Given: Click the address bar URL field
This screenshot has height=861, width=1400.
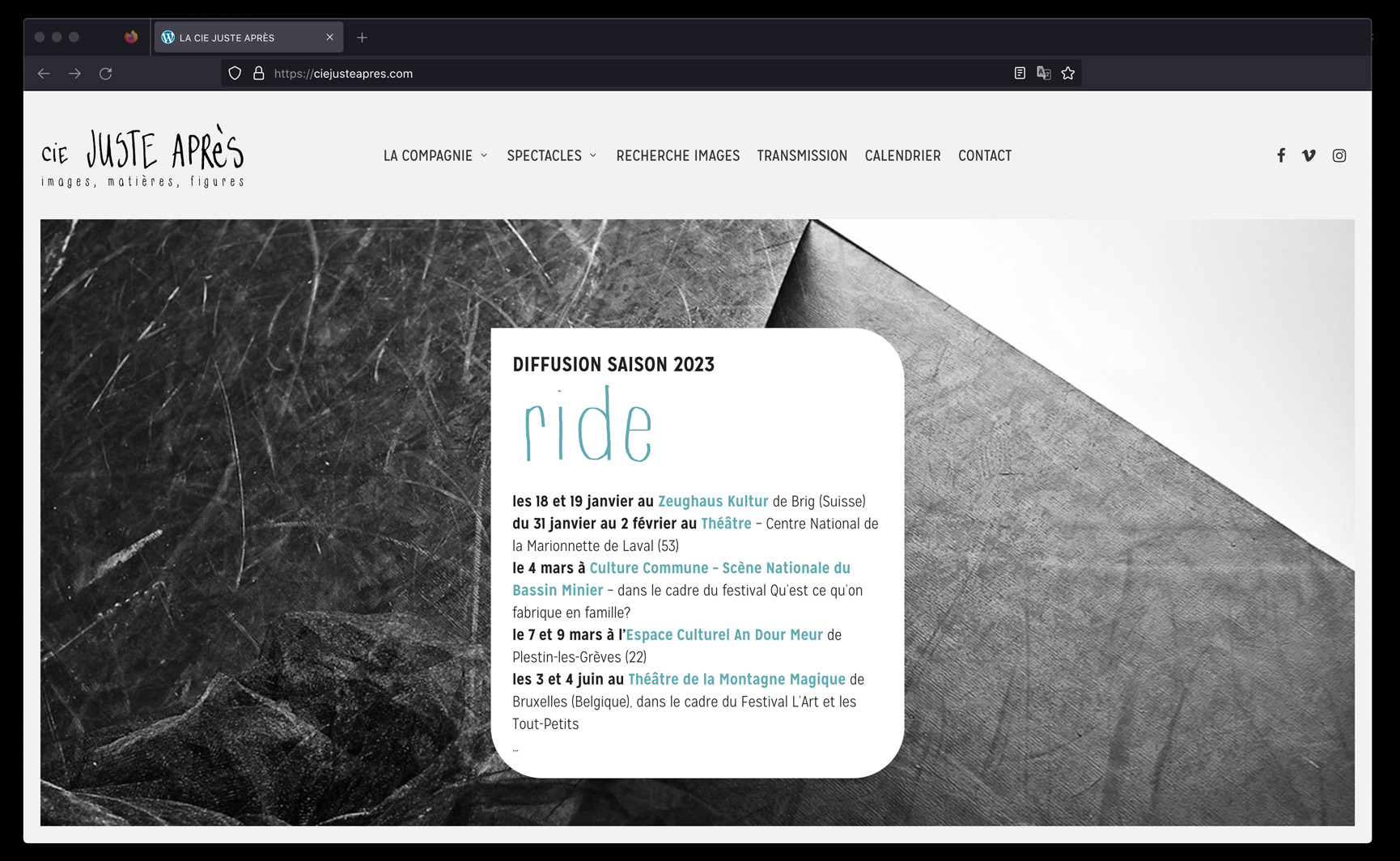Looking at the screenshot, I should pos(631,74).
